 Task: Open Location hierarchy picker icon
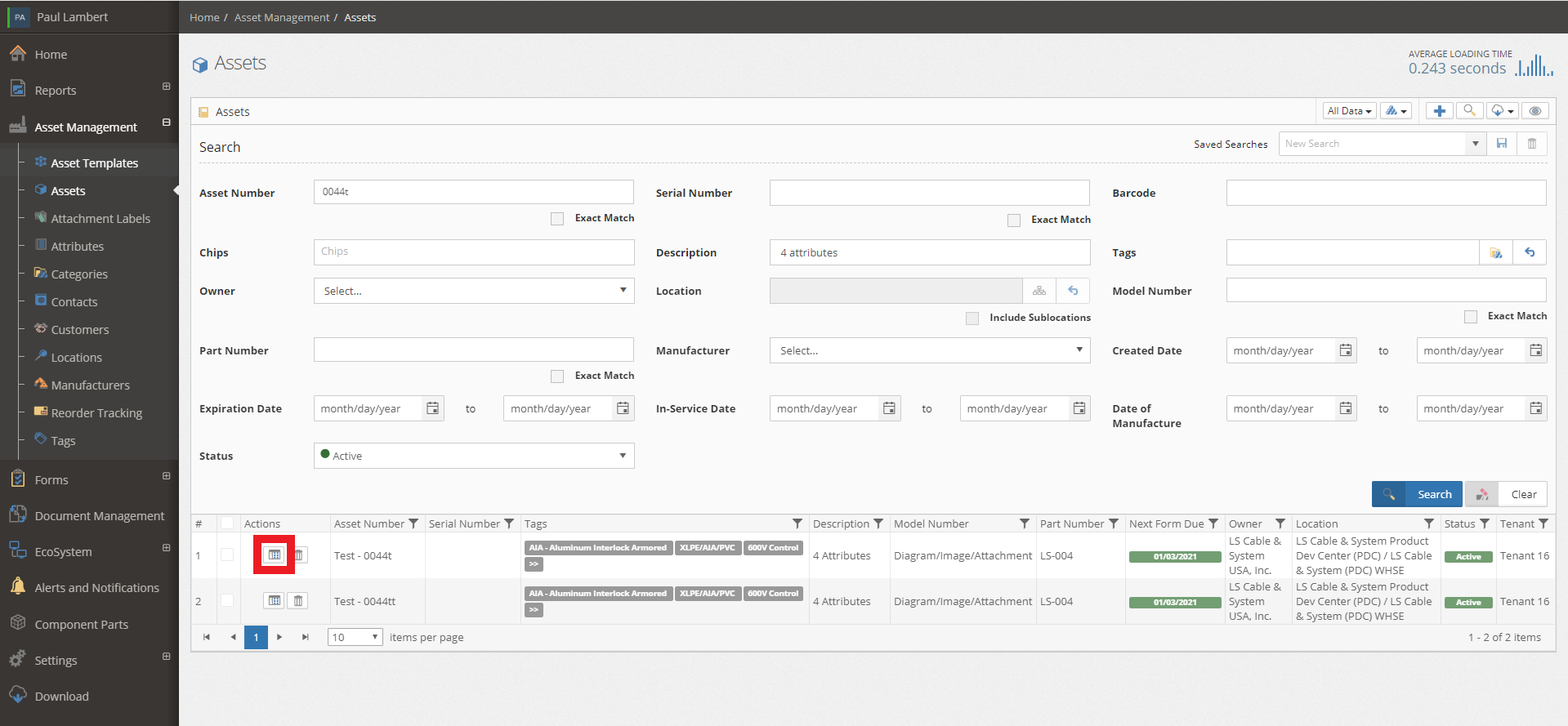tap(1039, 291)
